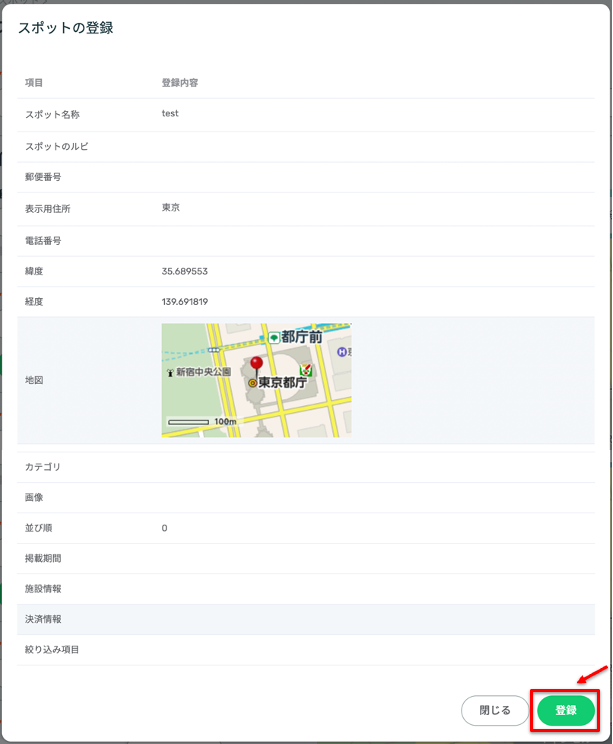Click the 電話番号 label
The image size is (613, 744).
43,241
